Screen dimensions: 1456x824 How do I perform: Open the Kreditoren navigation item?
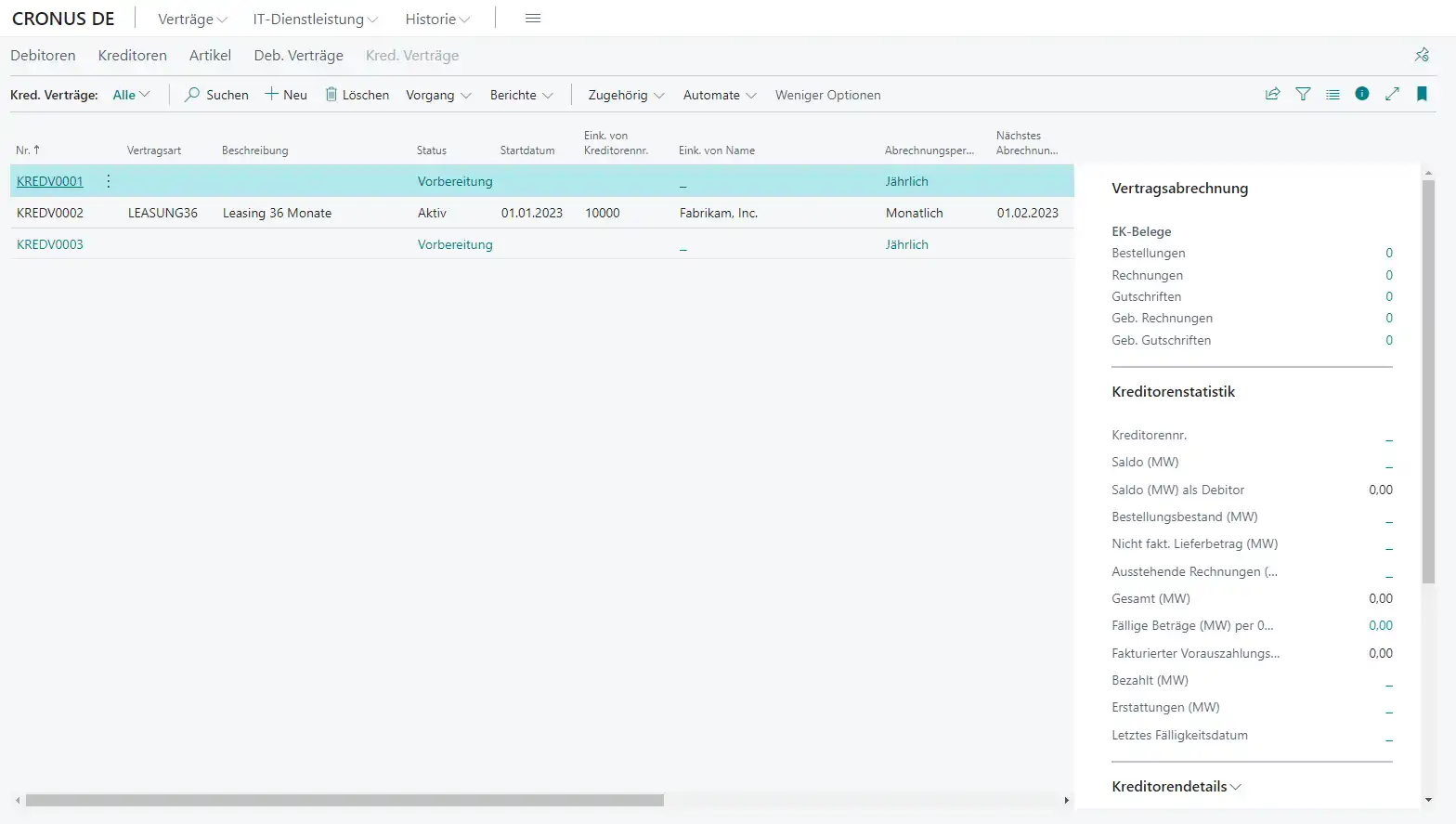(x=133, y=56)
